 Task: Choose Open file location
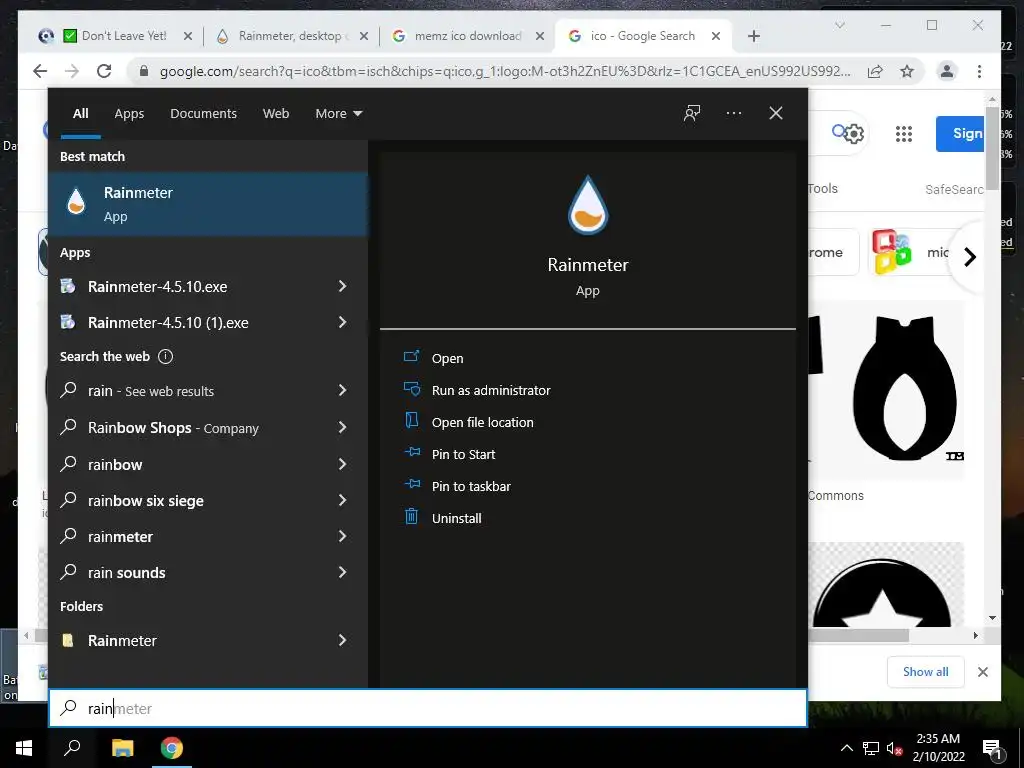pyautogui.click(x=483, y=423)
